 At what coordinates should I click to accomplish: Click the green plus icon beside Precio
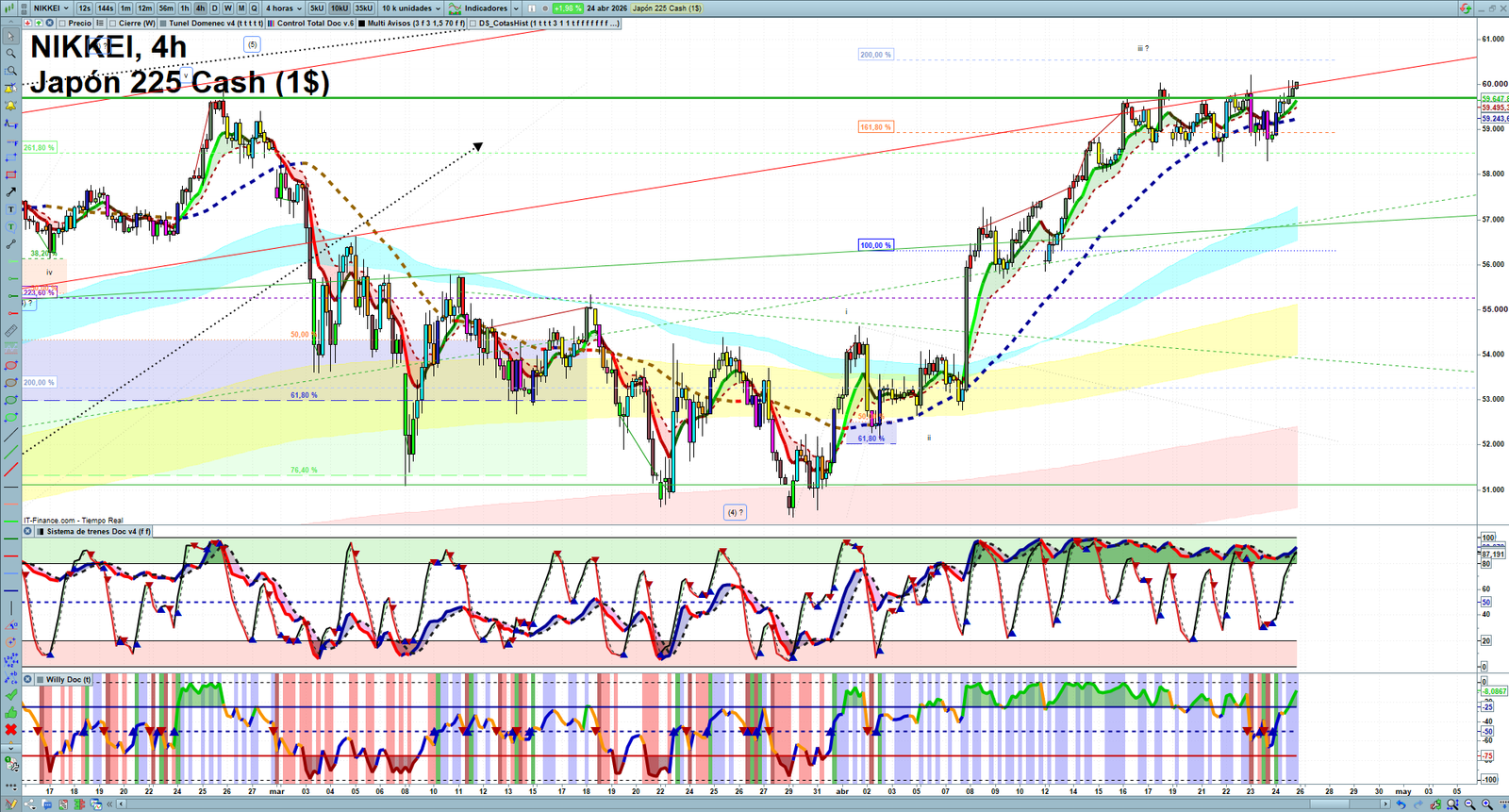[x=38, y=23]
